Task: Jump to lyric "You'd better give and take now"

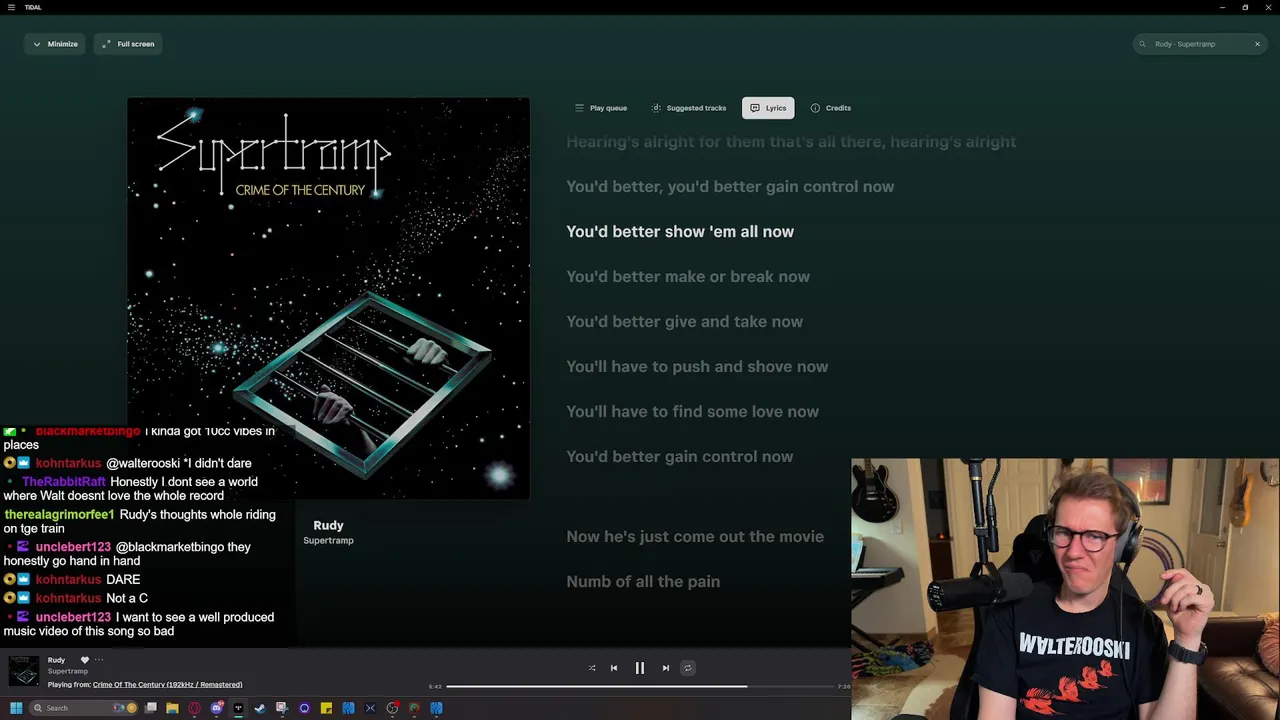Action: (x=685, y=321)
